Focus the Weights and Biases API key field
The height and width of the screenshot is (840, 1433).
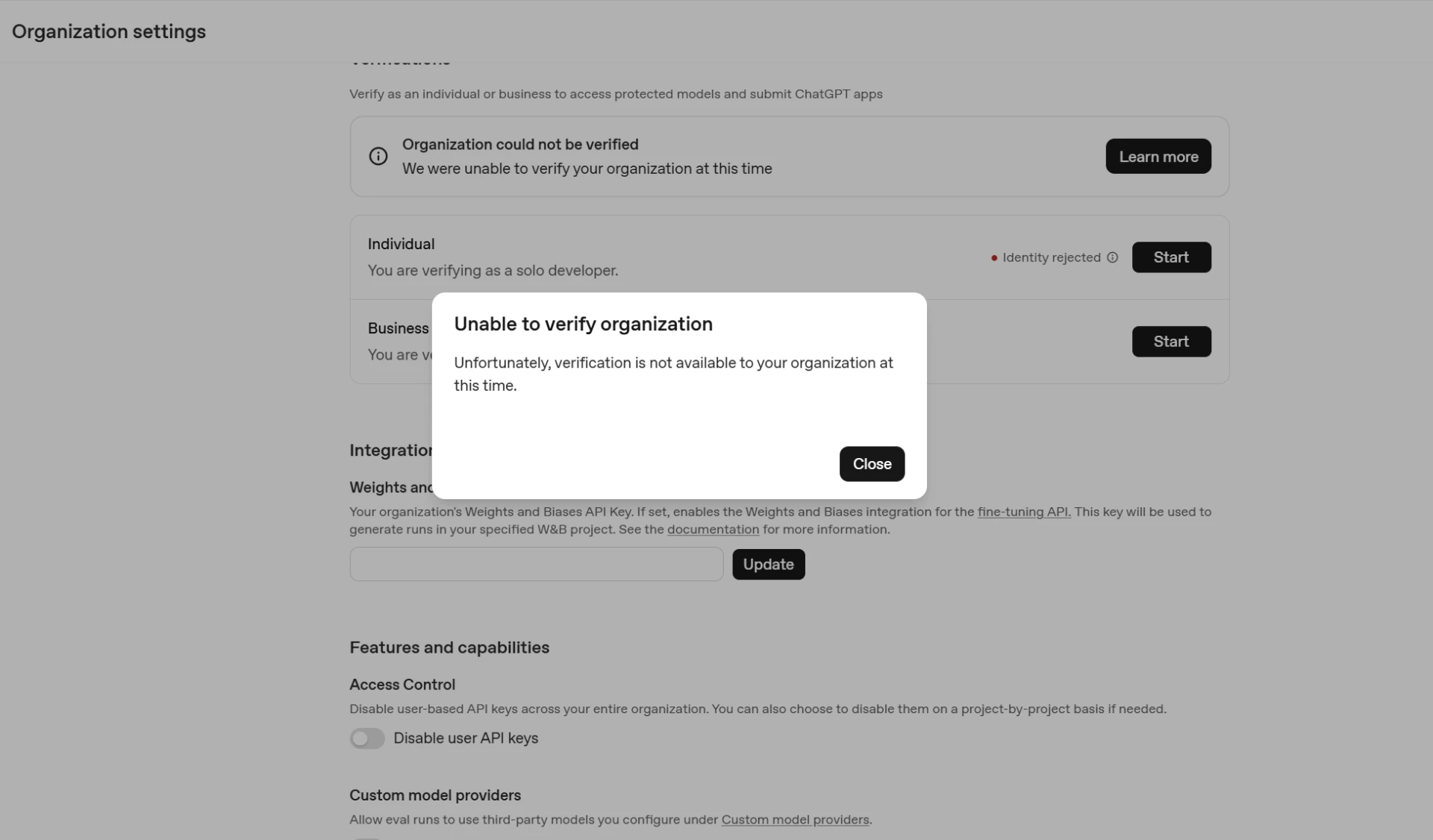(537, 564)
